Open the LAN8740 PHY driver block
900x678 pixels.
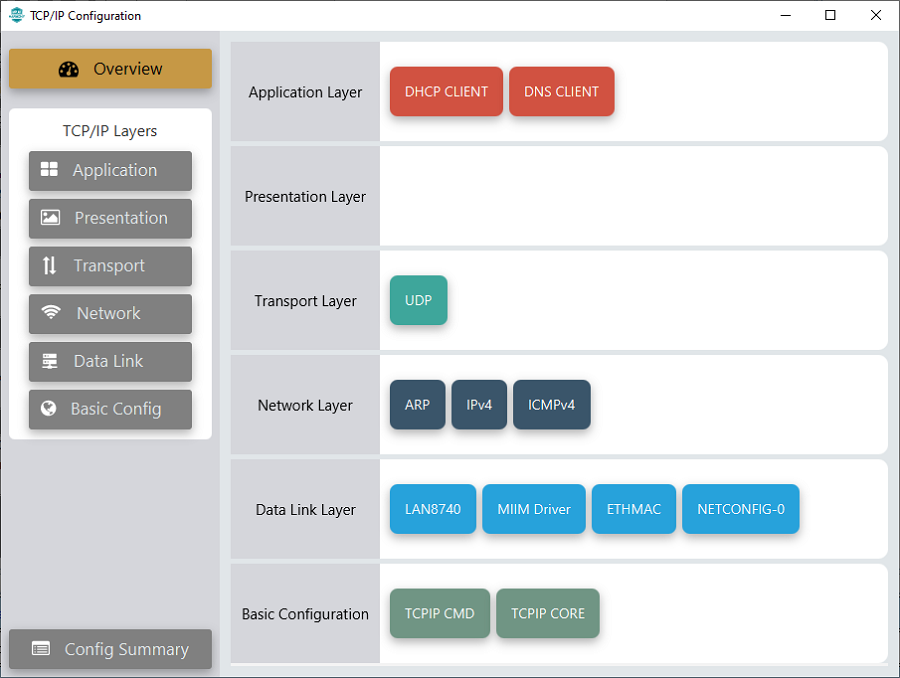(x=432, y=509)
